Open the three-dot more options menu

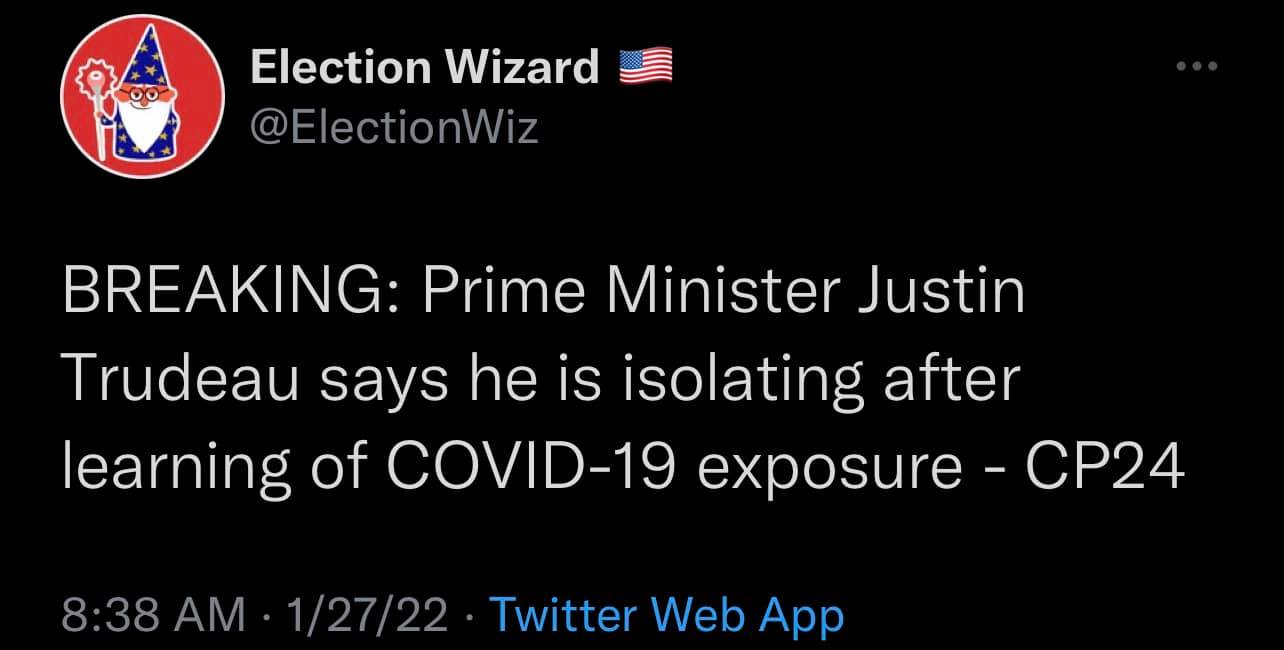point(1197,67)
